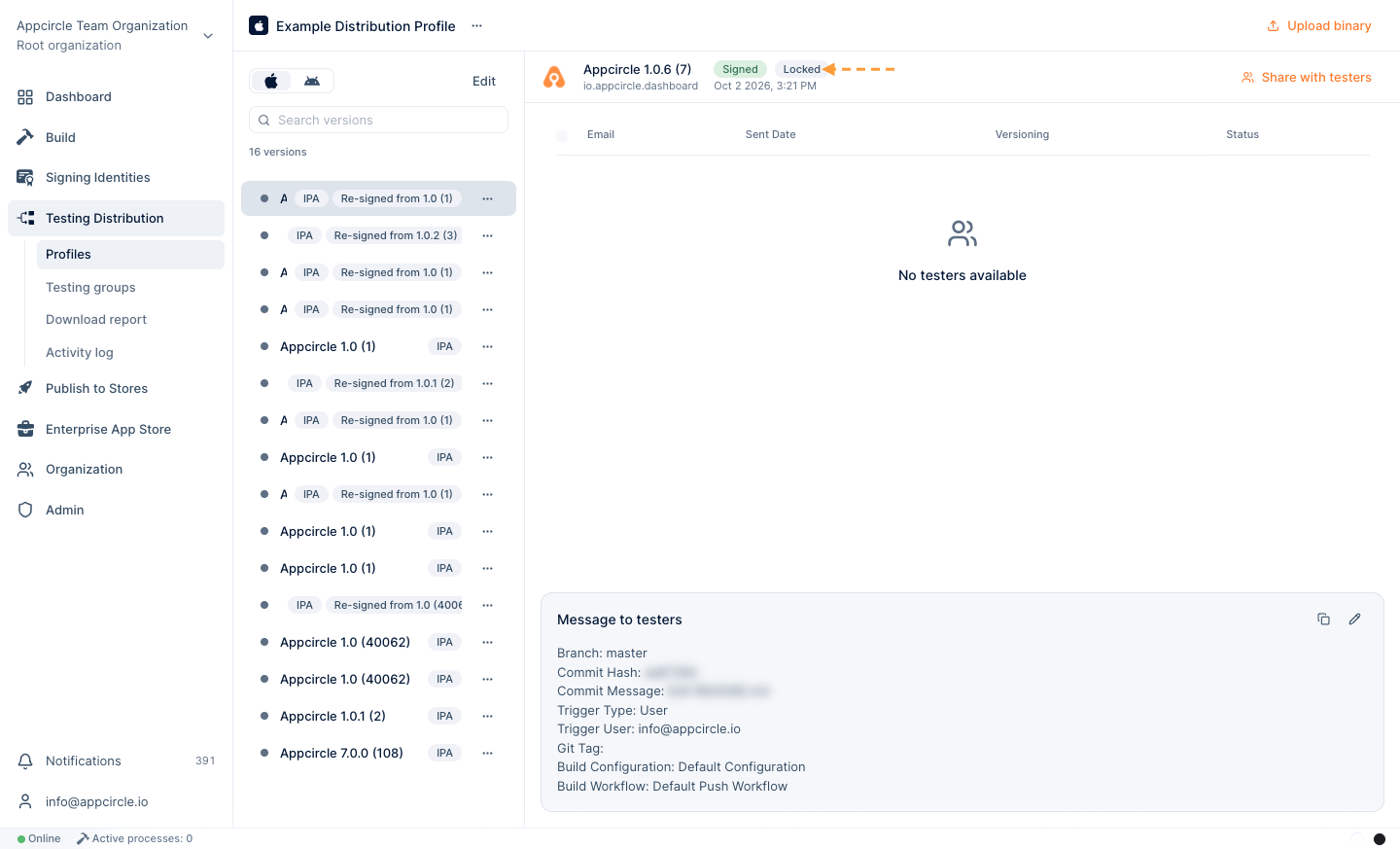The height and width of the screenshot is (849, 1400).
Task: Open options menu for Re-signed from 1.0.2 (3)
Action: point(487,235)
